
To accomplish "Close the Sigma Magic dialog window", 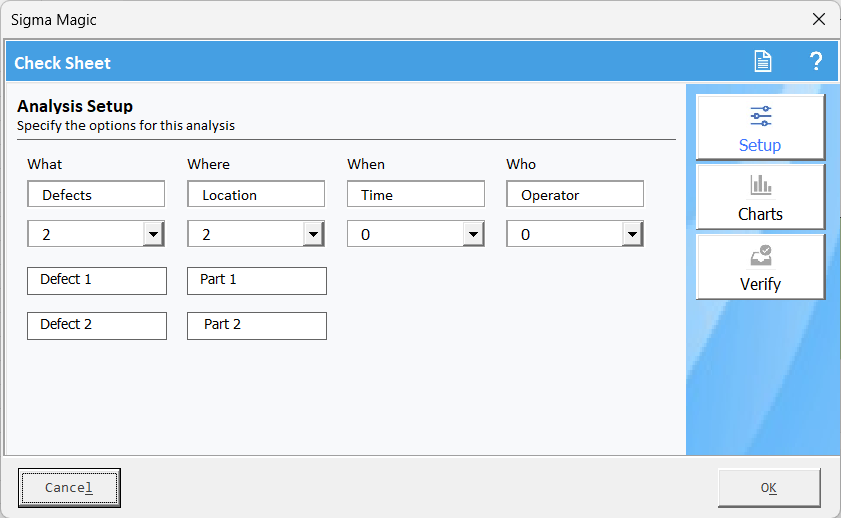I will click(818, 19).
